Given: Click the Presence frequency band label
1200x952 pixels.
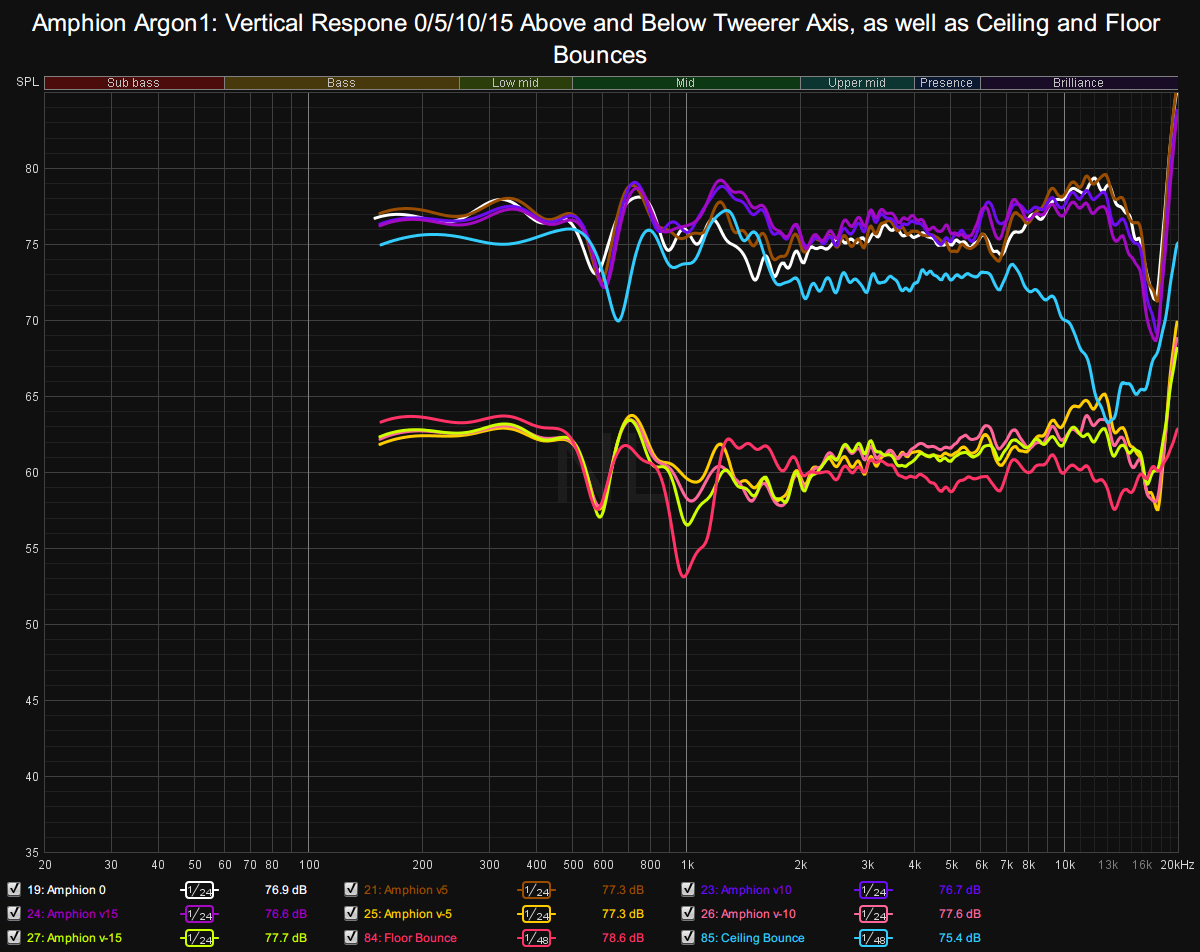Looking at the screenshot, I should [x=947, y=83].
